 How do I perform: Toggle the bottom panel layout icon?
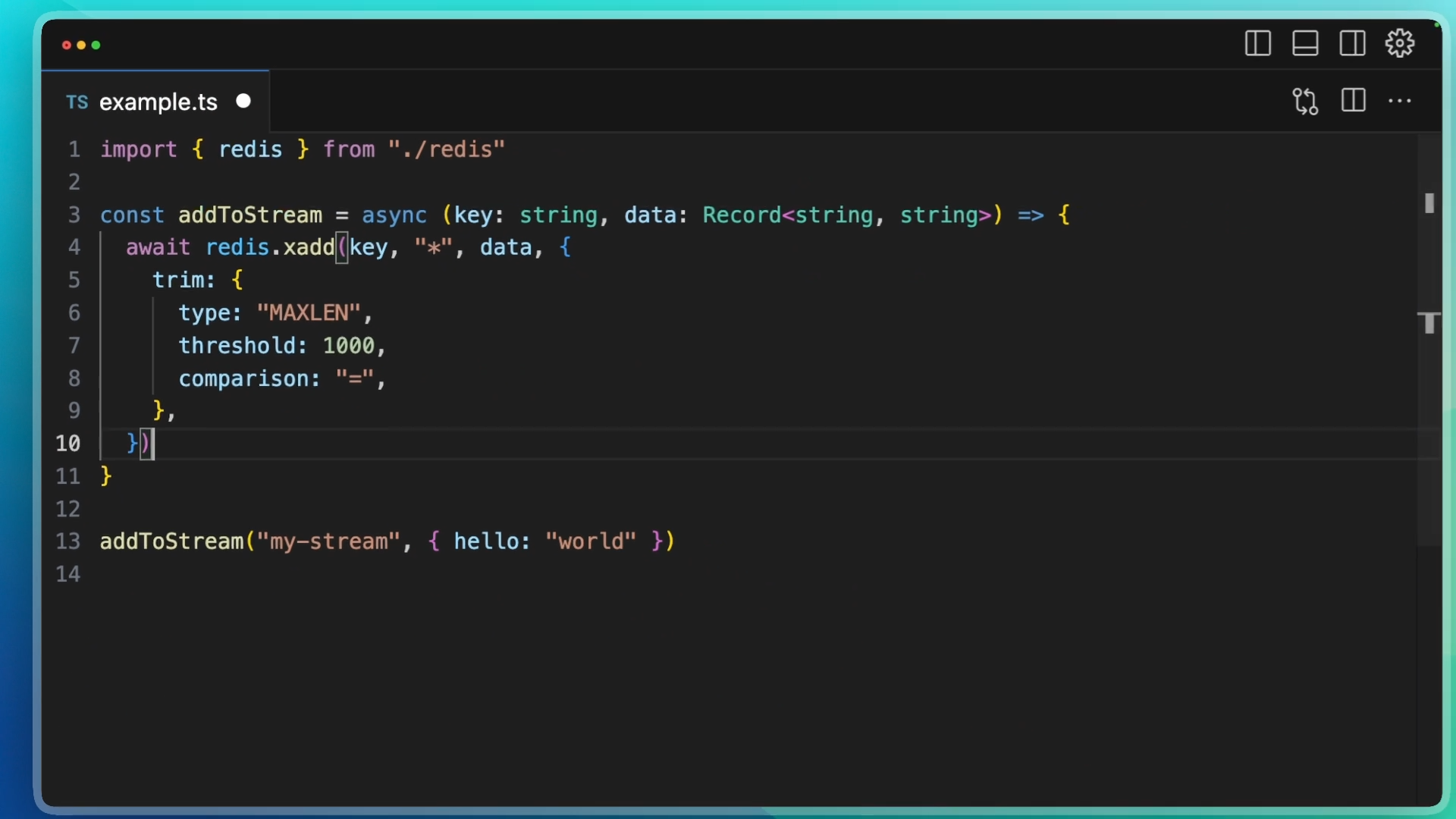pos(1305,43)
